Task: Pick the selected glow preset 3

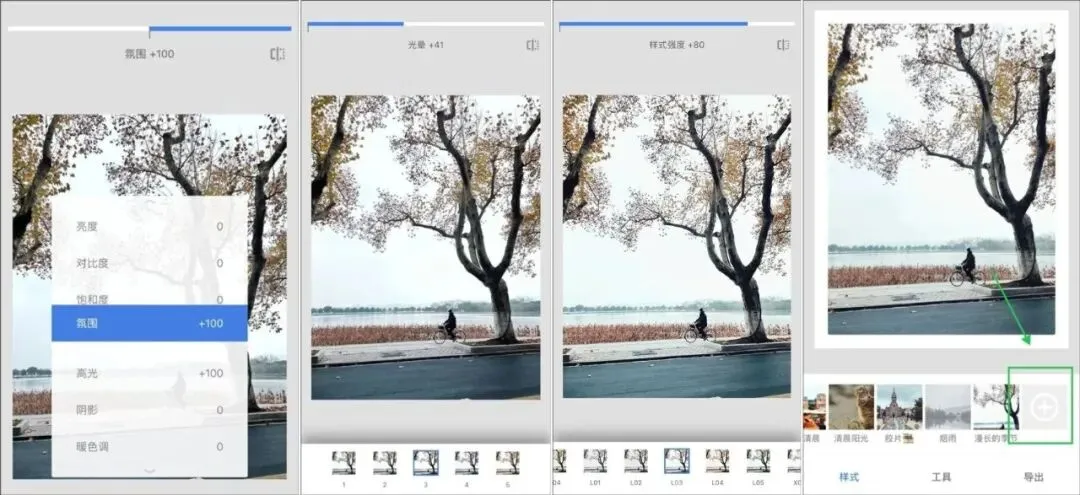Action: 426,463
